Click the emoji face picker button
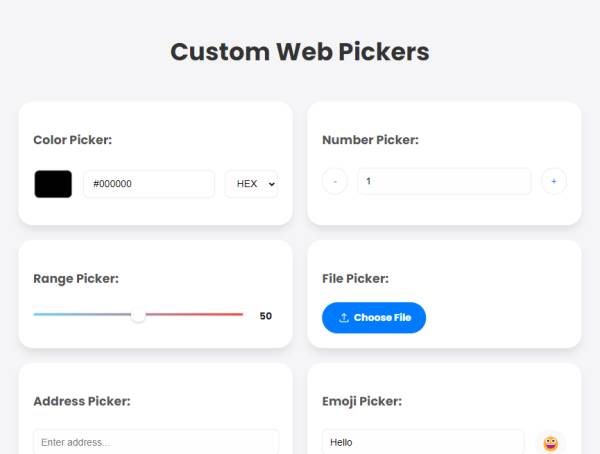The image size is (600, 454). click(x=550, y=443)
